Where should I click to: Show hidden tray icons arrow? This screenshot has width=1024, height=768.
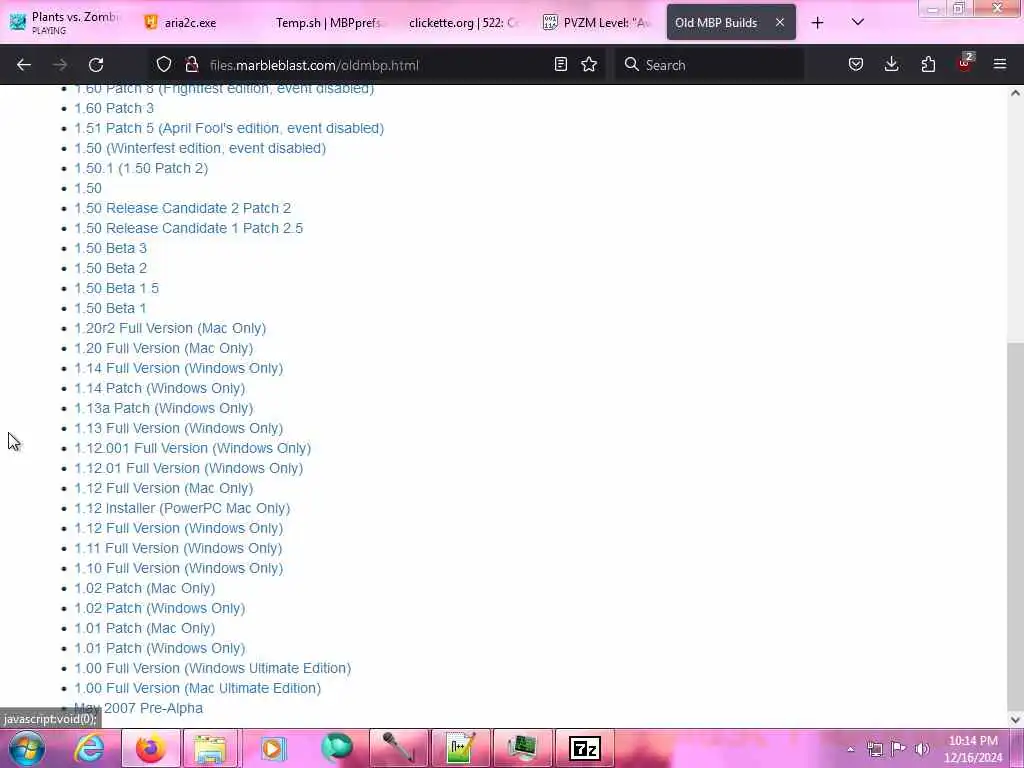850,749
